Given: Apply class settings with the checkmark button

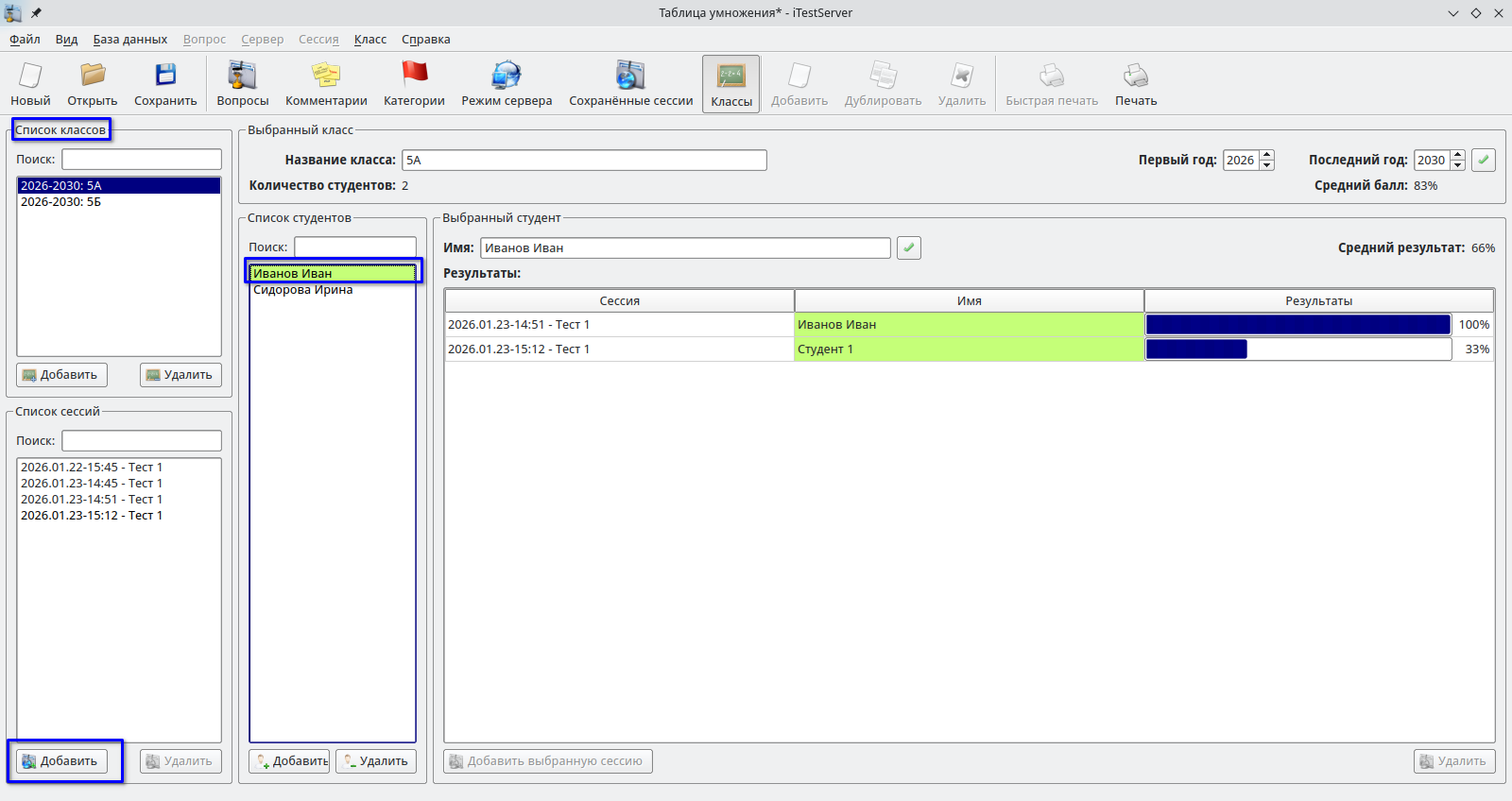Looking at the screenshot, I should click(x=1484, y=160).
